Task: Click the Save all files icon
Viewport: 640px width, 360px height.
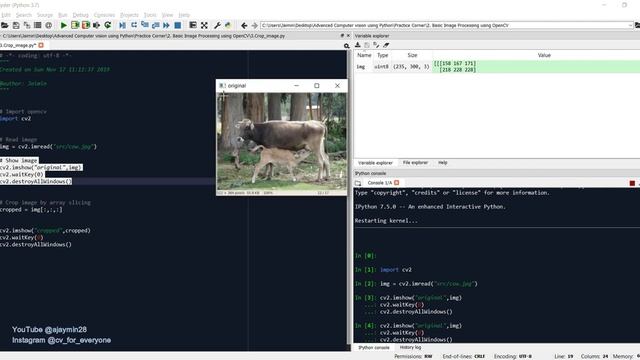Action: coord(27,25)
